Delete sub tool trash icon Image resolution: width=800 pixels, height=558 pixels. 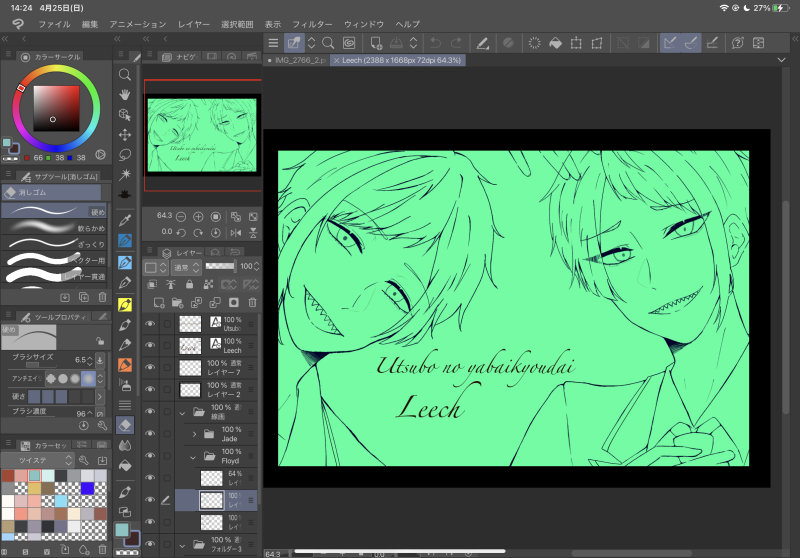tap(102, 297)
